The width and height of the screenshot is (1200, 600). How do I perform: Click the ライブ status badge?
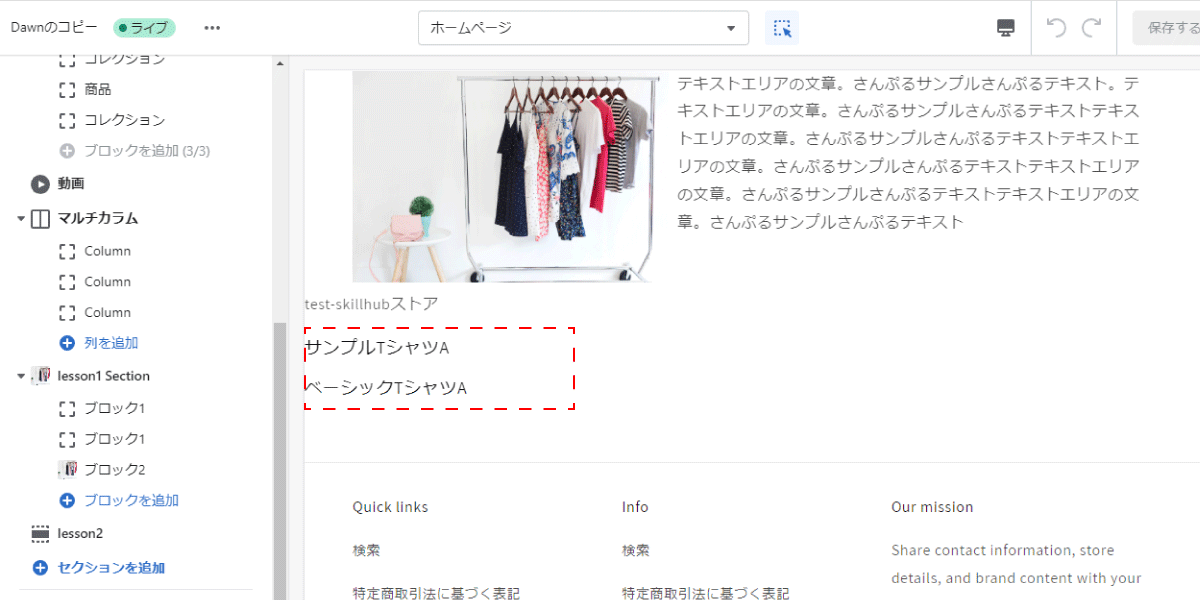click(x=144, y=28)
